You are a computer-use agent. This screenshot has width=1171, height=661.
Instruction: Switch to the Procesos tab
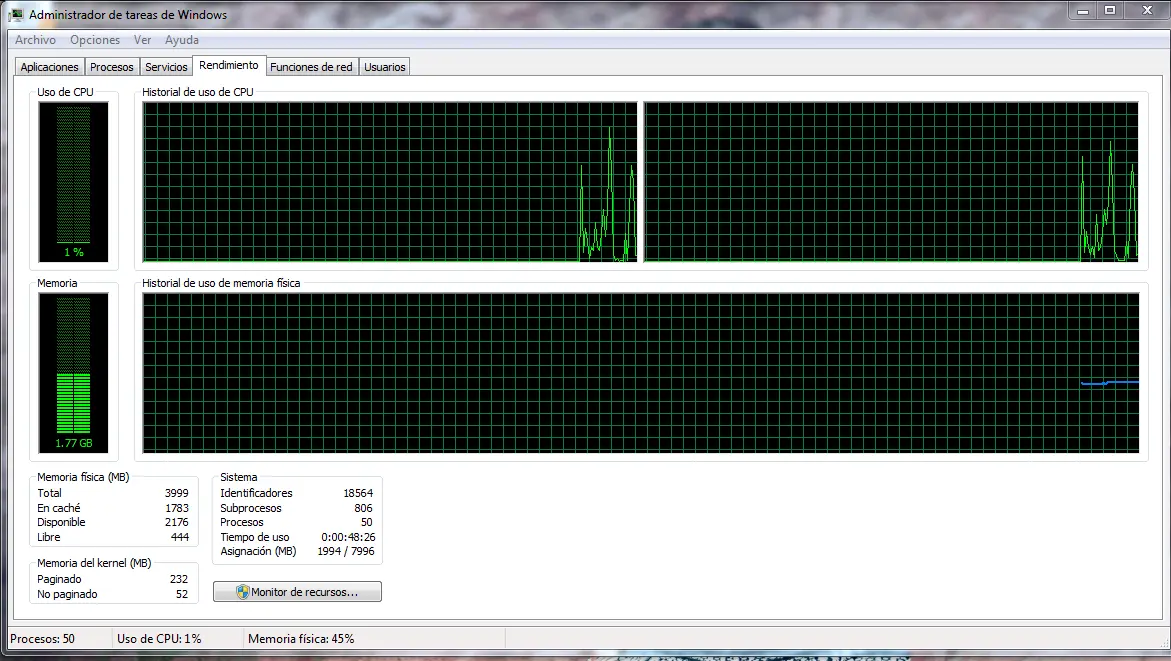click(111, 67)
